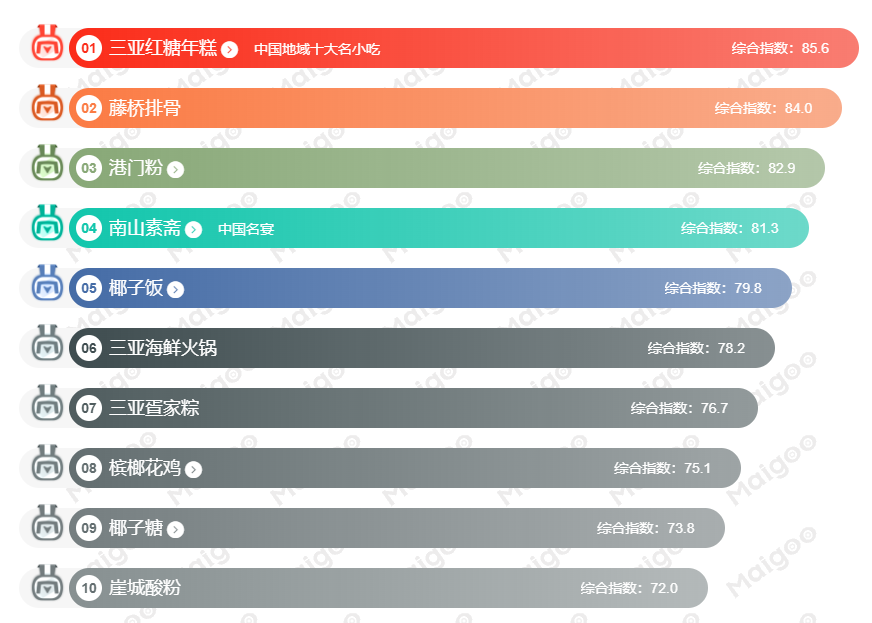This screenshot has width=872, height=623.
Task: Expand the arrow next to 港门粉
Action: click(x=176, y=169)
